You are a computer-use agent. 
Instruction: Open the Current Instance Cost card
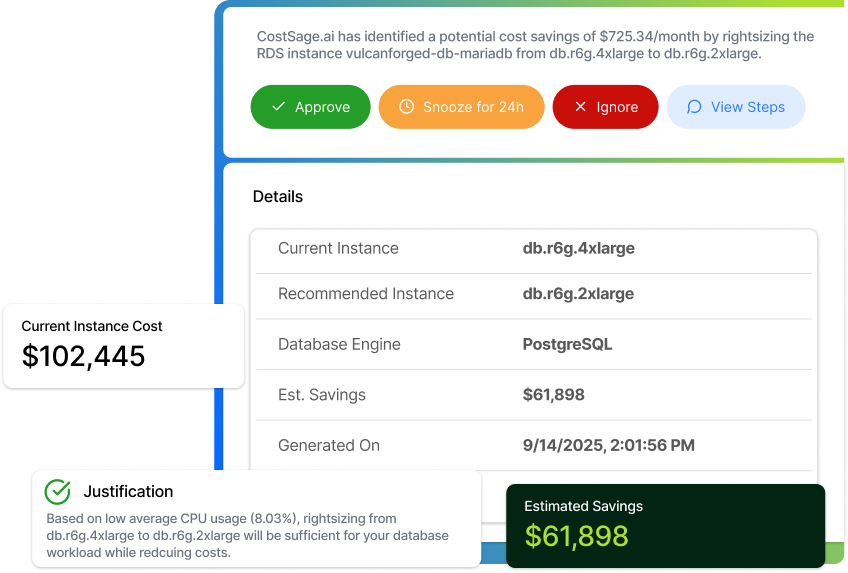click(123, 345)
